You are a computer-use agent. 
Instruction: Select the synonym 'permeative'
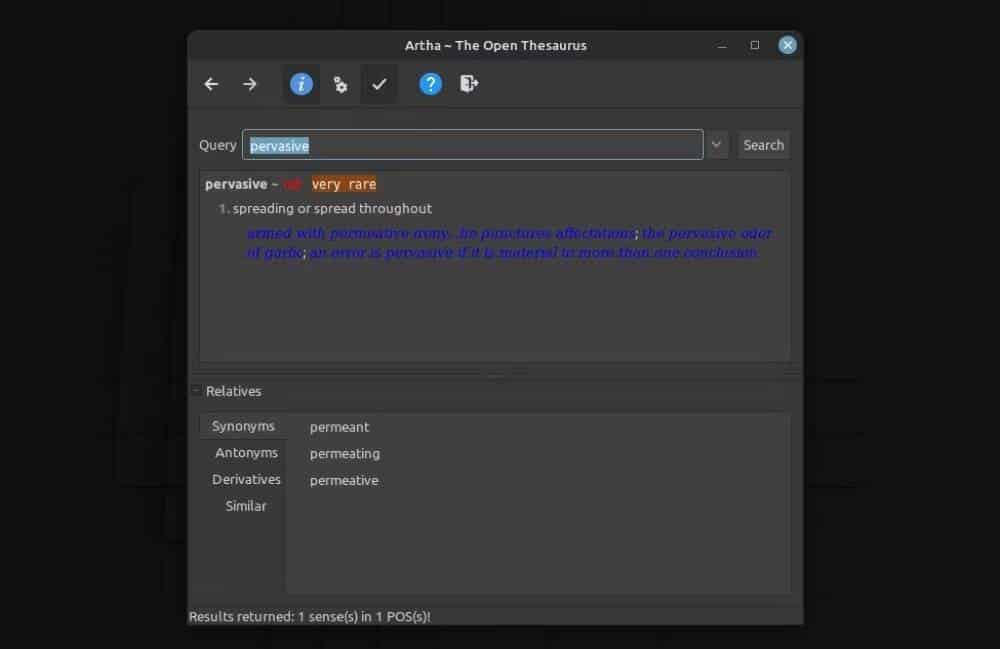point(344,480)
